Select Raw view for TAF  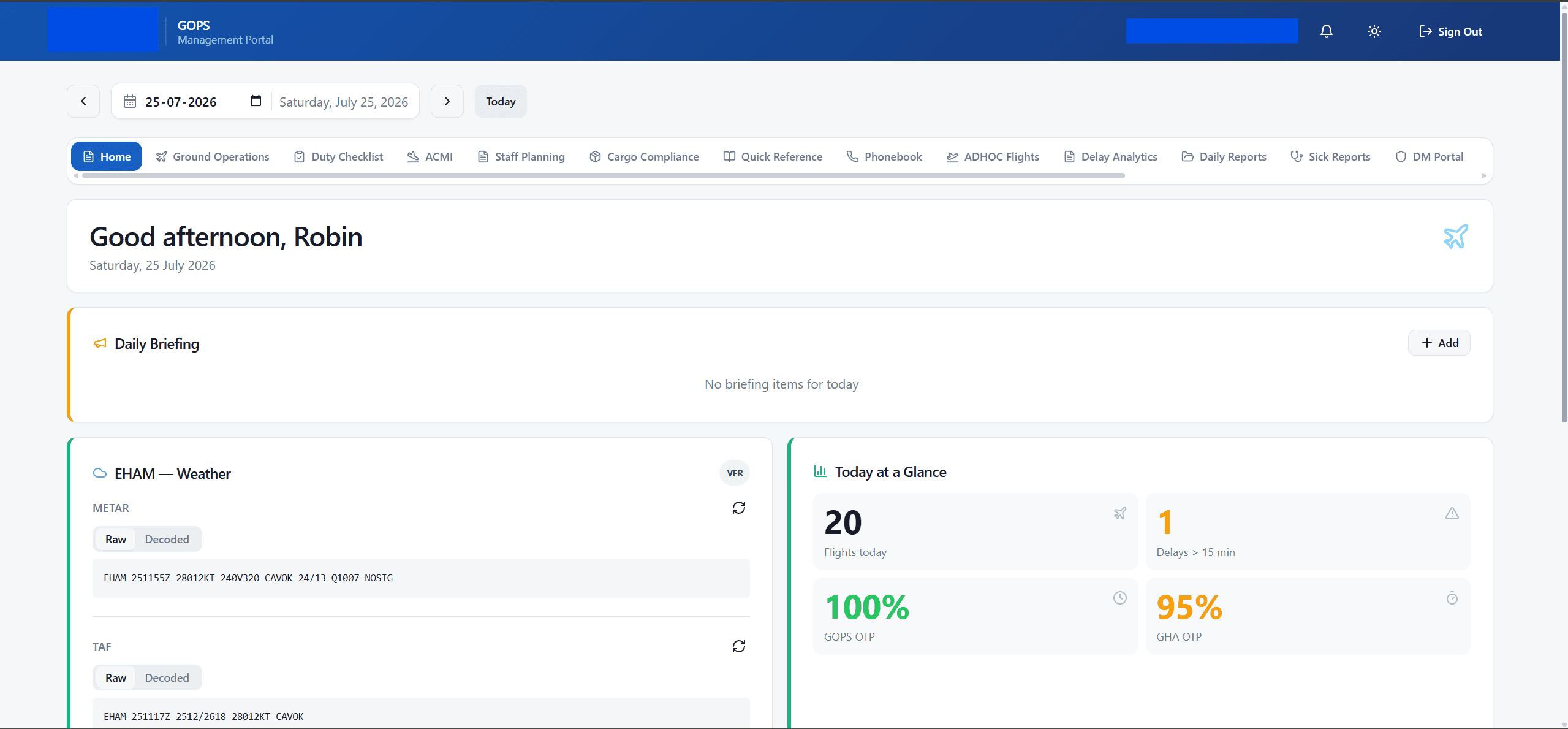(x=116, y=677)
